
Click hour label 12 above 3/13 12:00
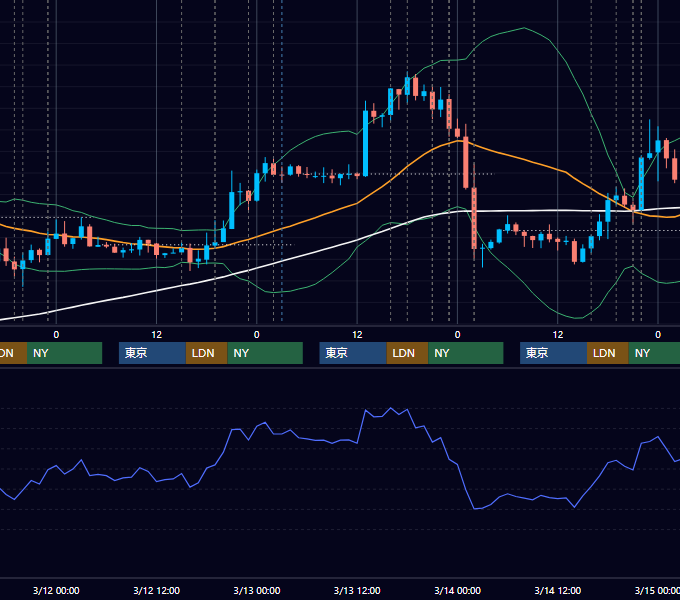[357, 335]
